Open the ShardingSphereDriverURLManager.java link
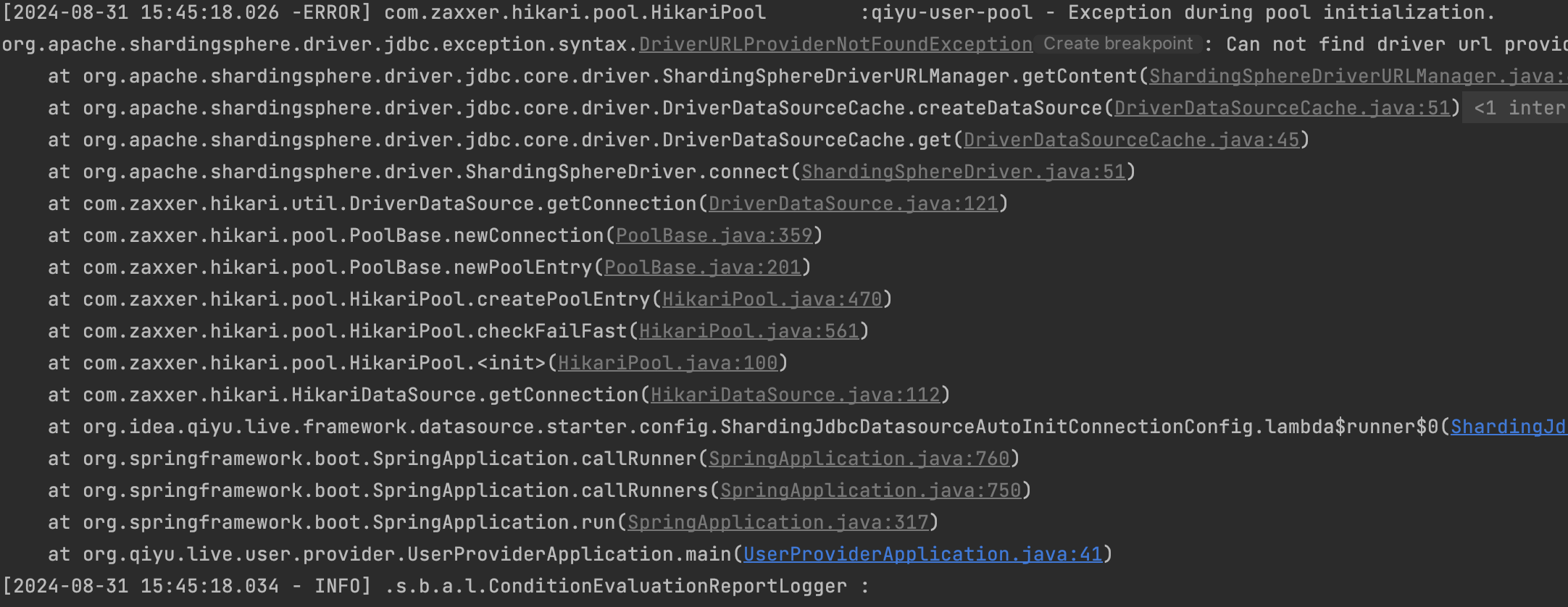Image resolution: width=1568 pixels, height=607 pixels. click(1357, 76)
